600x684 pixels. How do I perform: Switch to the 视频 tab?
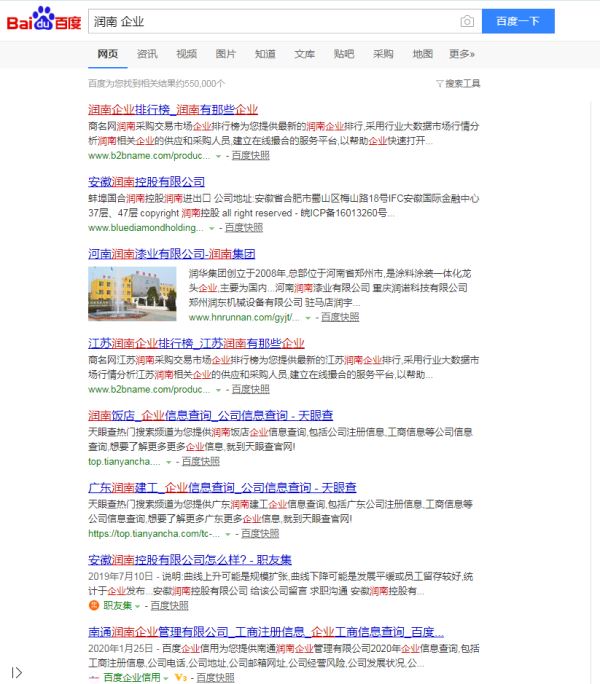pos(186,54)
